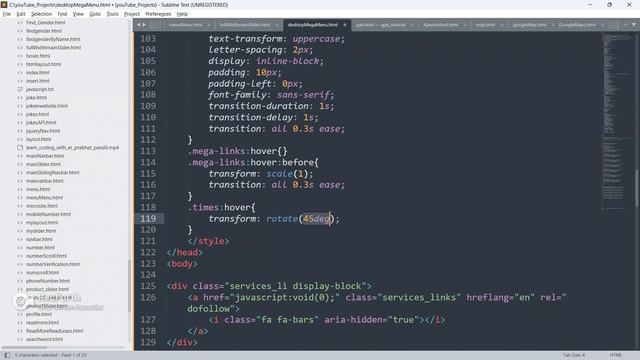Open Find_Gender.html in the sidebar
Viewport: 640px width, 360px height.
coord(45,22)
